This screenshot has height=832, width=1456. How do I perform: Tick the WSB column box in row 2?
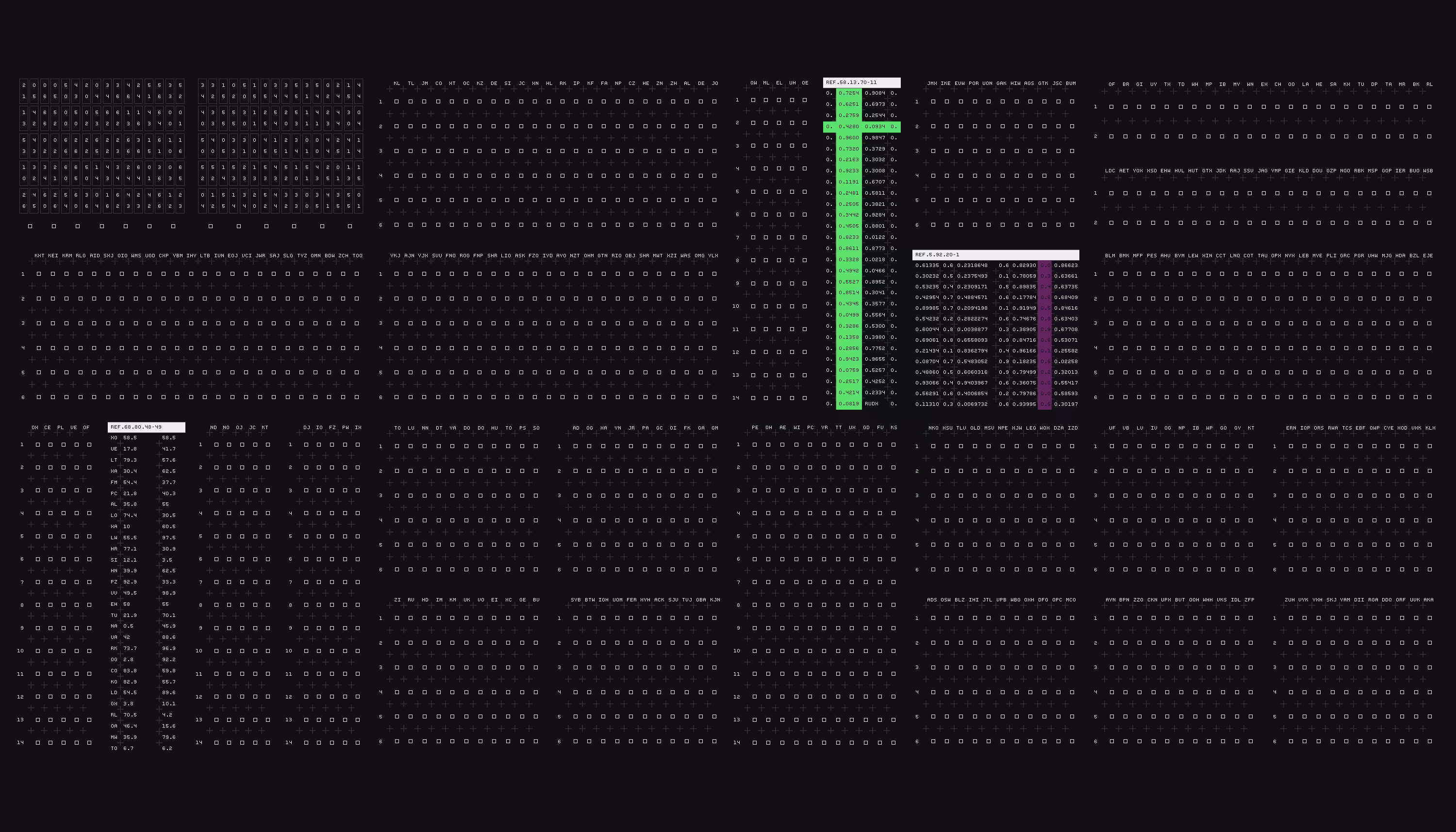coord(1430,223)
